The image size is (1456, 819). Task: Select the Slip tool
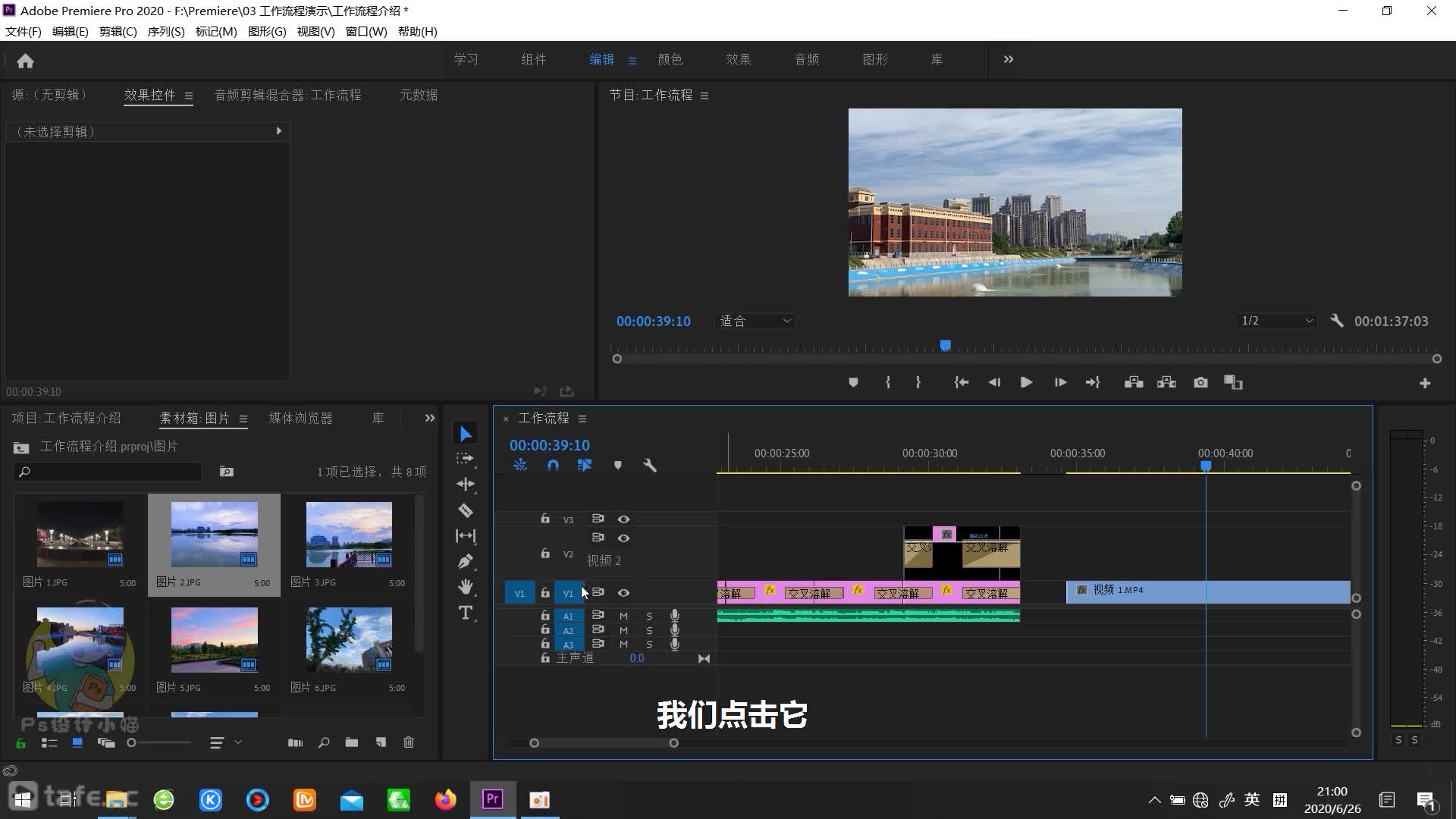click(x=466, y=536)
